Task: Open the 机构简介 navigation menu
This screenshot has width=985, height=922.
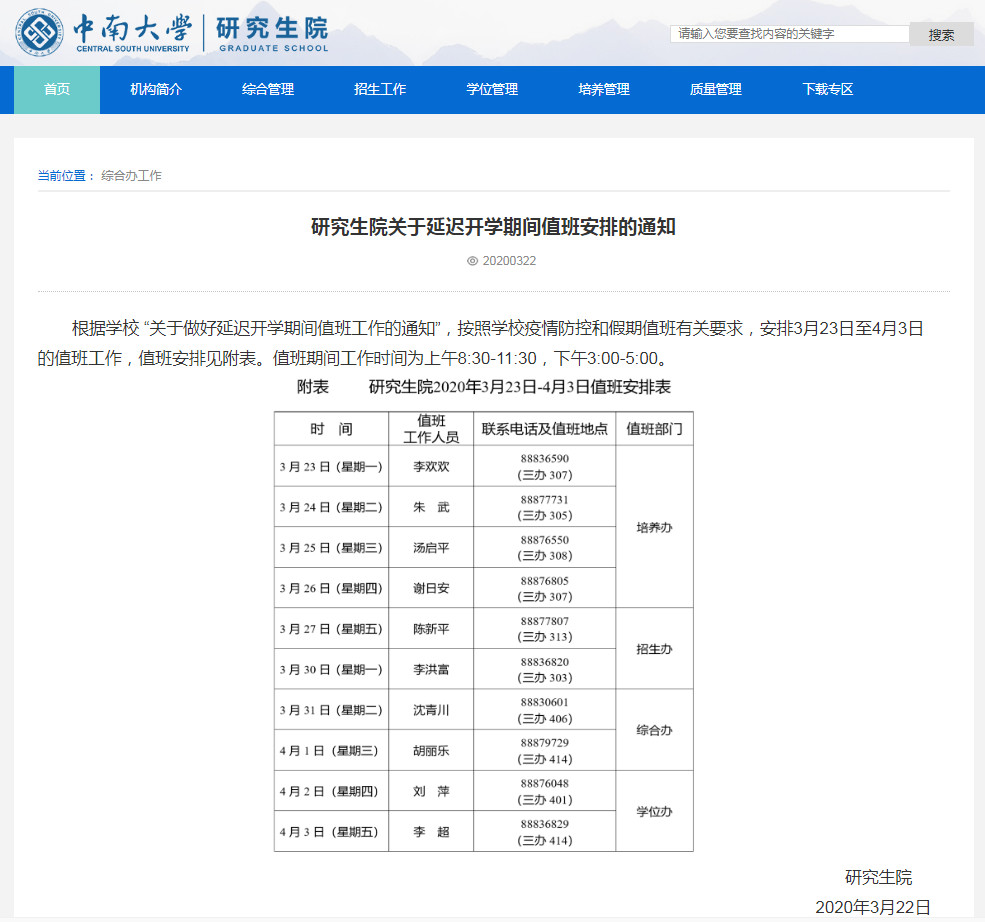Action: click(x=156, y=89)
